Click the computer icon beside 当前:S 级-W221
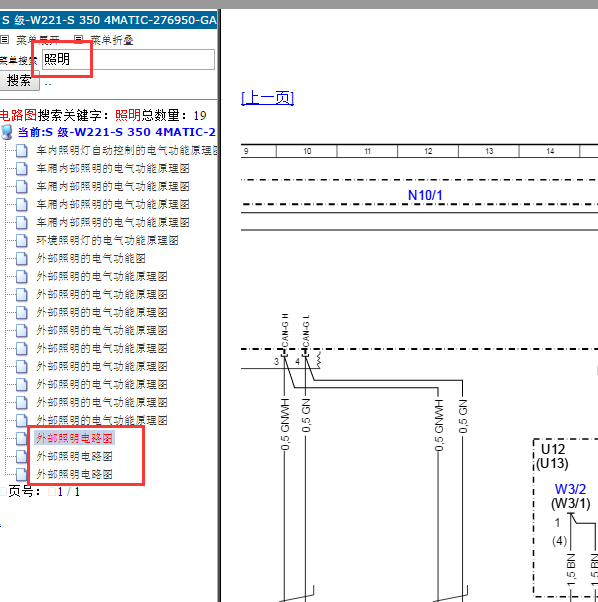 [7, 132]
